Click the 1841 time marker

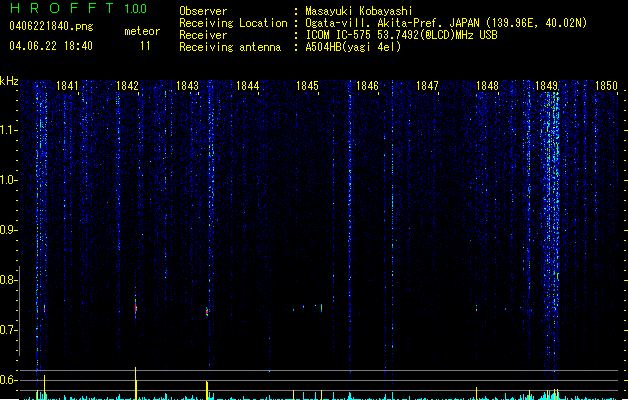67,86
